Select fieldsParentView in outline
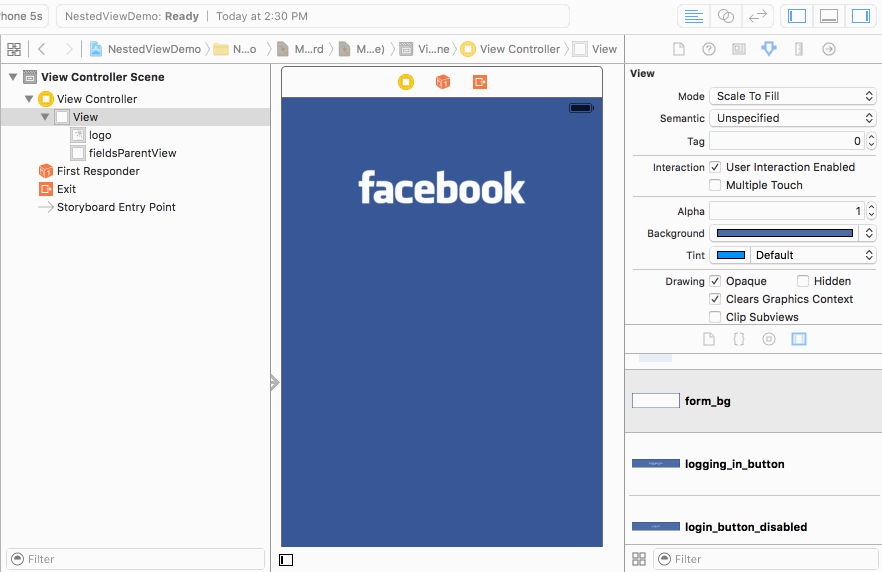 (124, 153)
